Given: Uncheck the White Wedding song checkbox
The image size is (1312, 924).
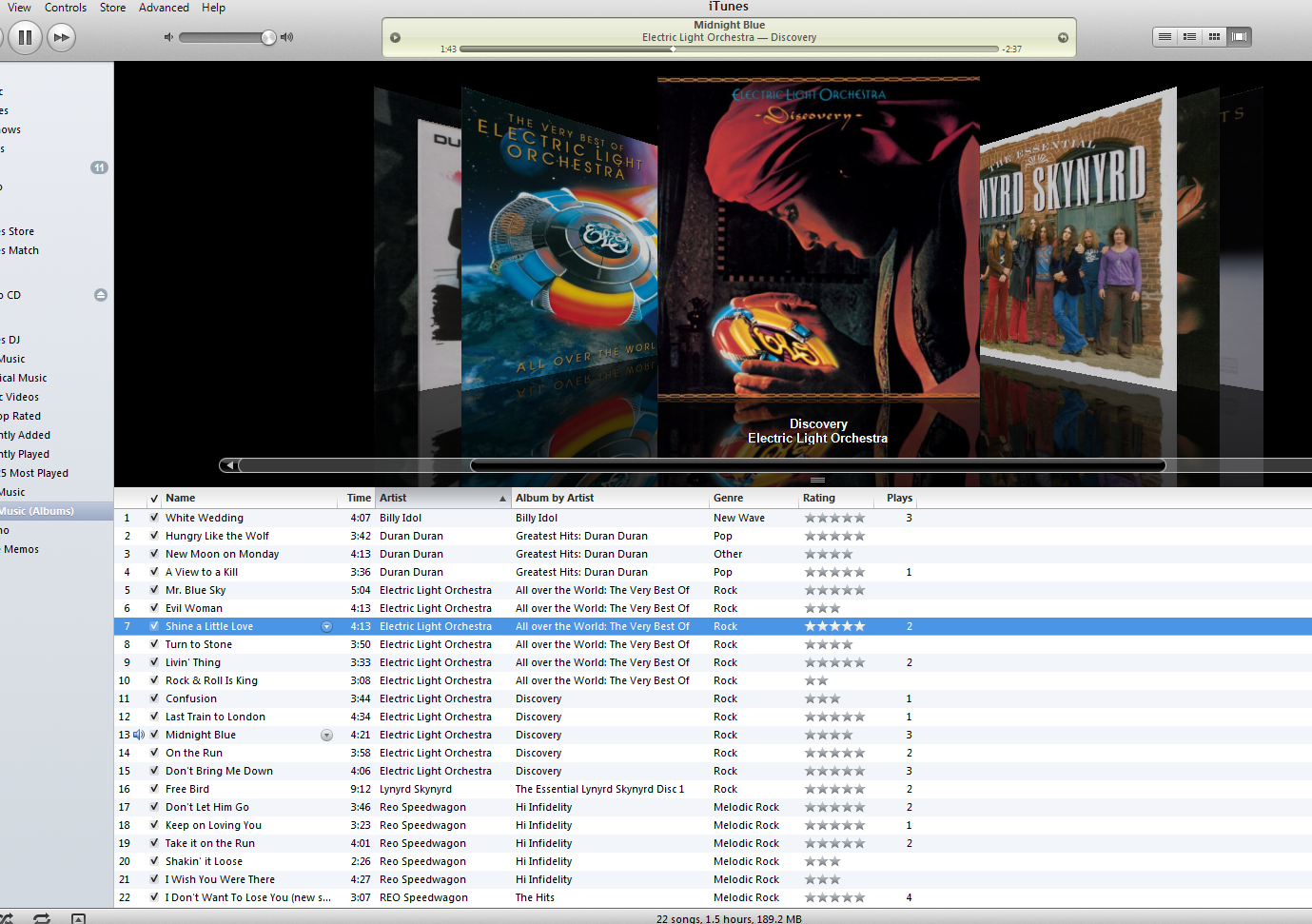Looking at the screenshot, I should [x=154, y=518].
